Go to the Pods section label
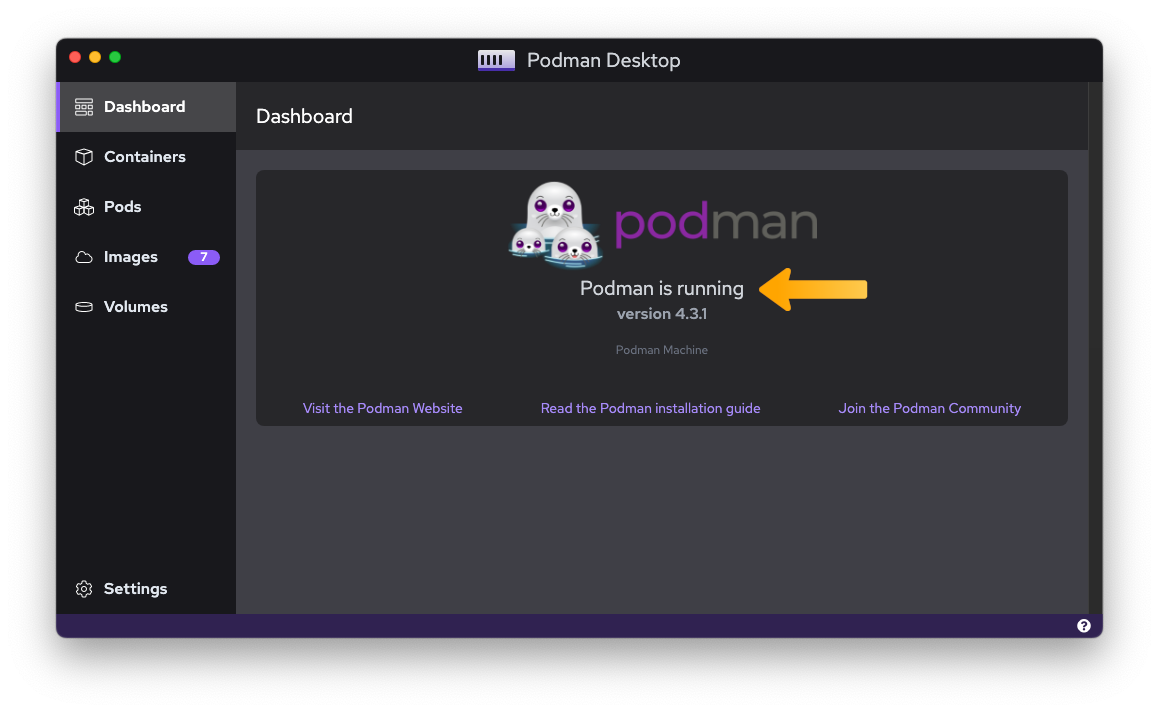This screenshot has width=1159, height=712. (x=123, y=207)
